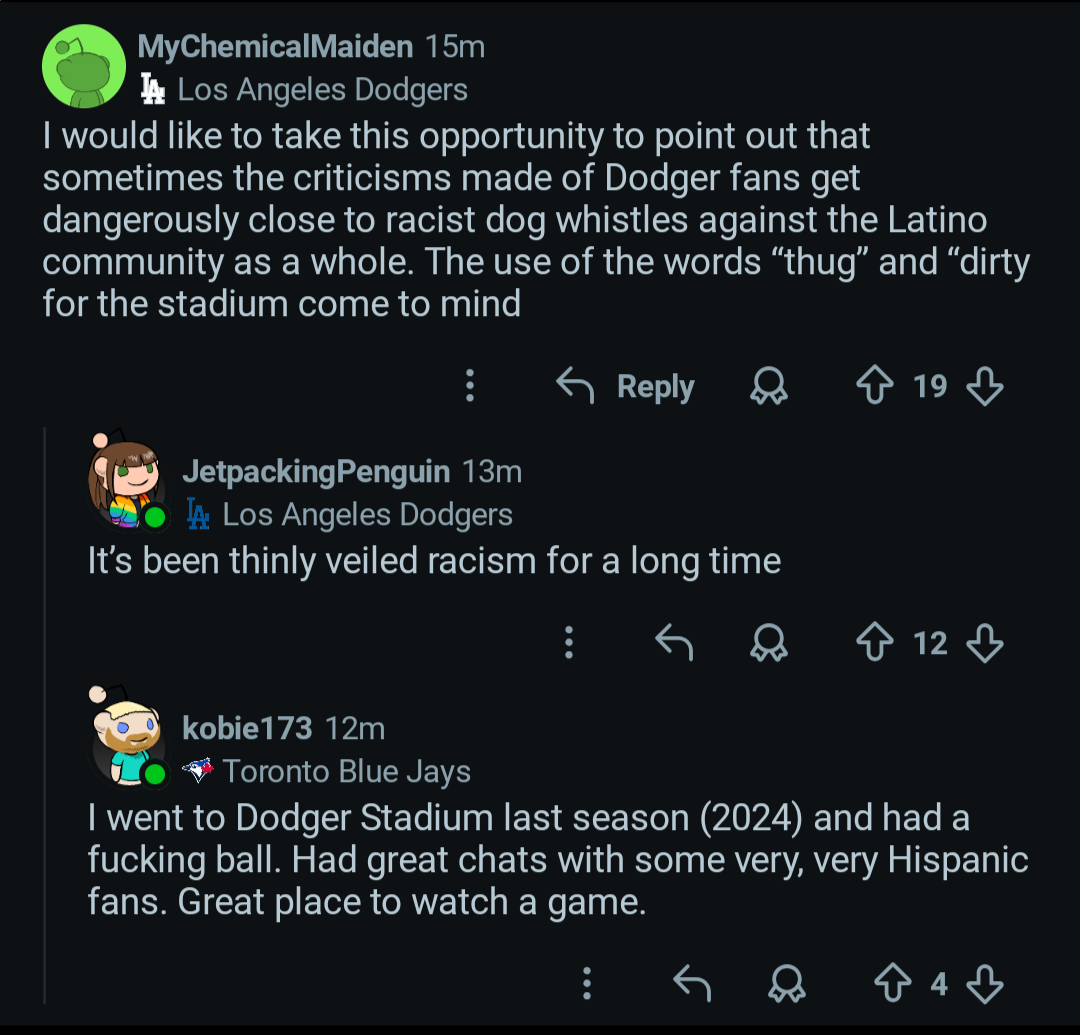The width and height of the screenshot is (1080, 1035).
Task: Open three-dot menu on kobie173's comment
Action: click(587, 984)
